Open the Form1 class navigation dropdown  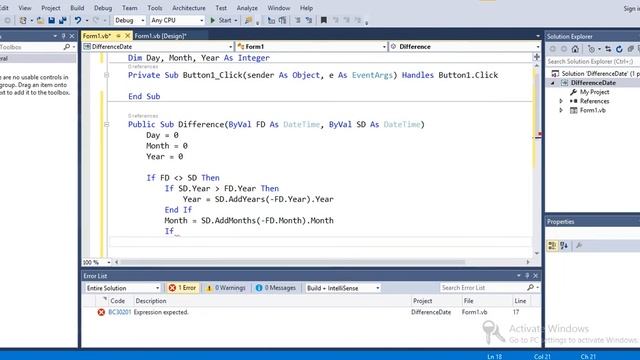(384, 47)
